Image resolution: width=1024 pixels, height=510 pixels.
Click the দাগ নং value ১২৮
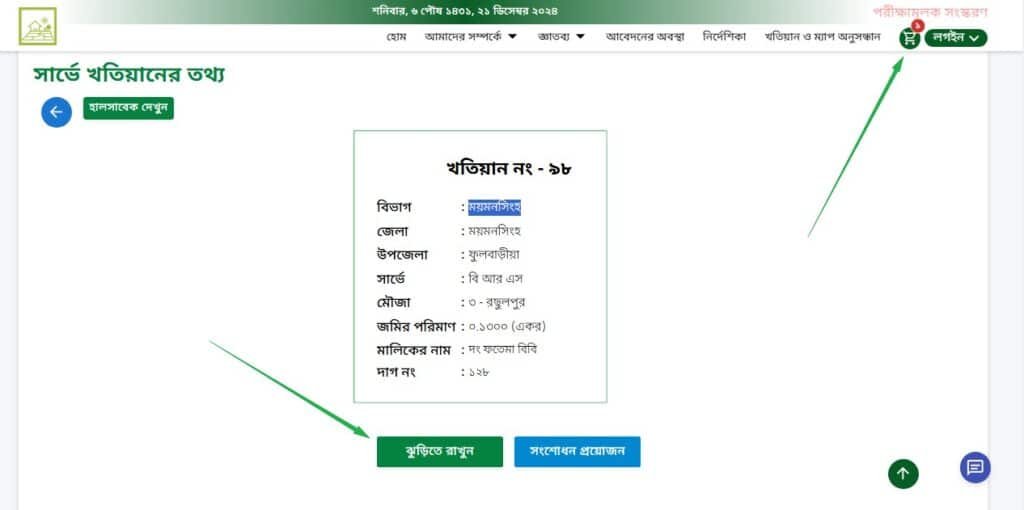[x=479, y=372]
